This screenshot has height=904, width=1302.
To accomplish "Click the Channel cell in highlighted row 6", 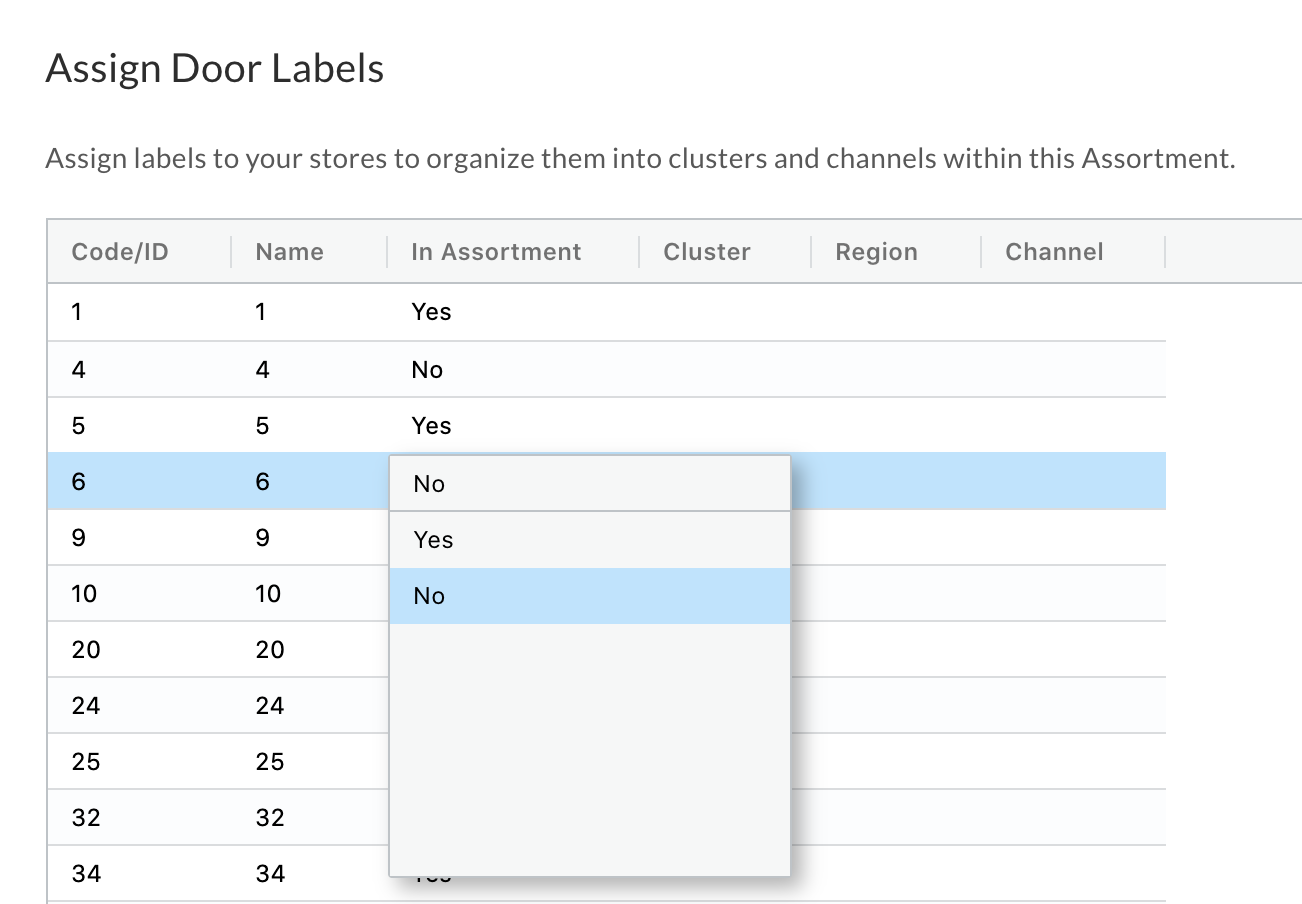I will tap(1072, 482).
